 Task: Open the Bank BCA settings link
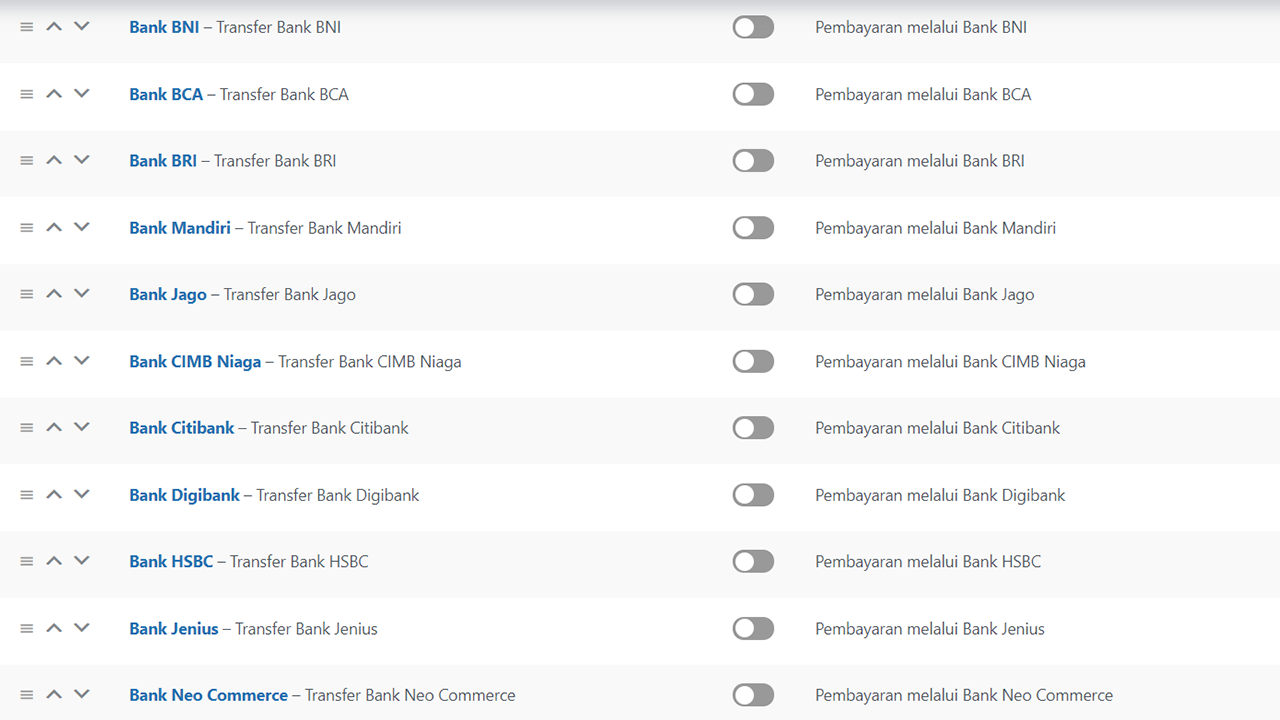(166, 94)
